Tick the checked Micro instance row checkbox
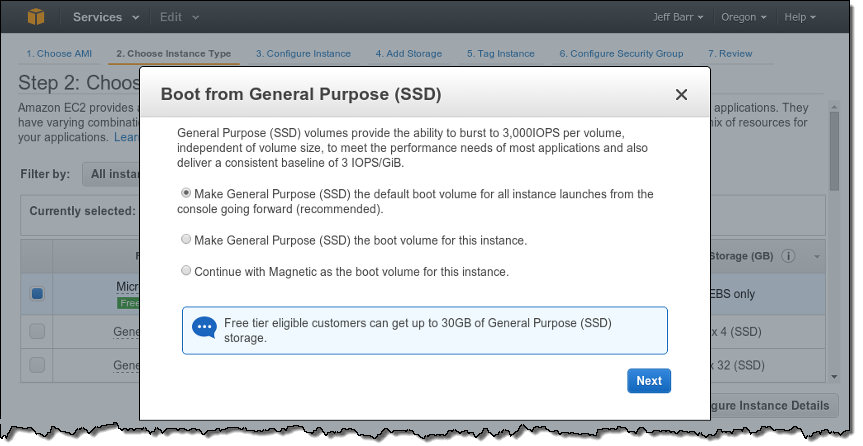 [x=37, y=294]
